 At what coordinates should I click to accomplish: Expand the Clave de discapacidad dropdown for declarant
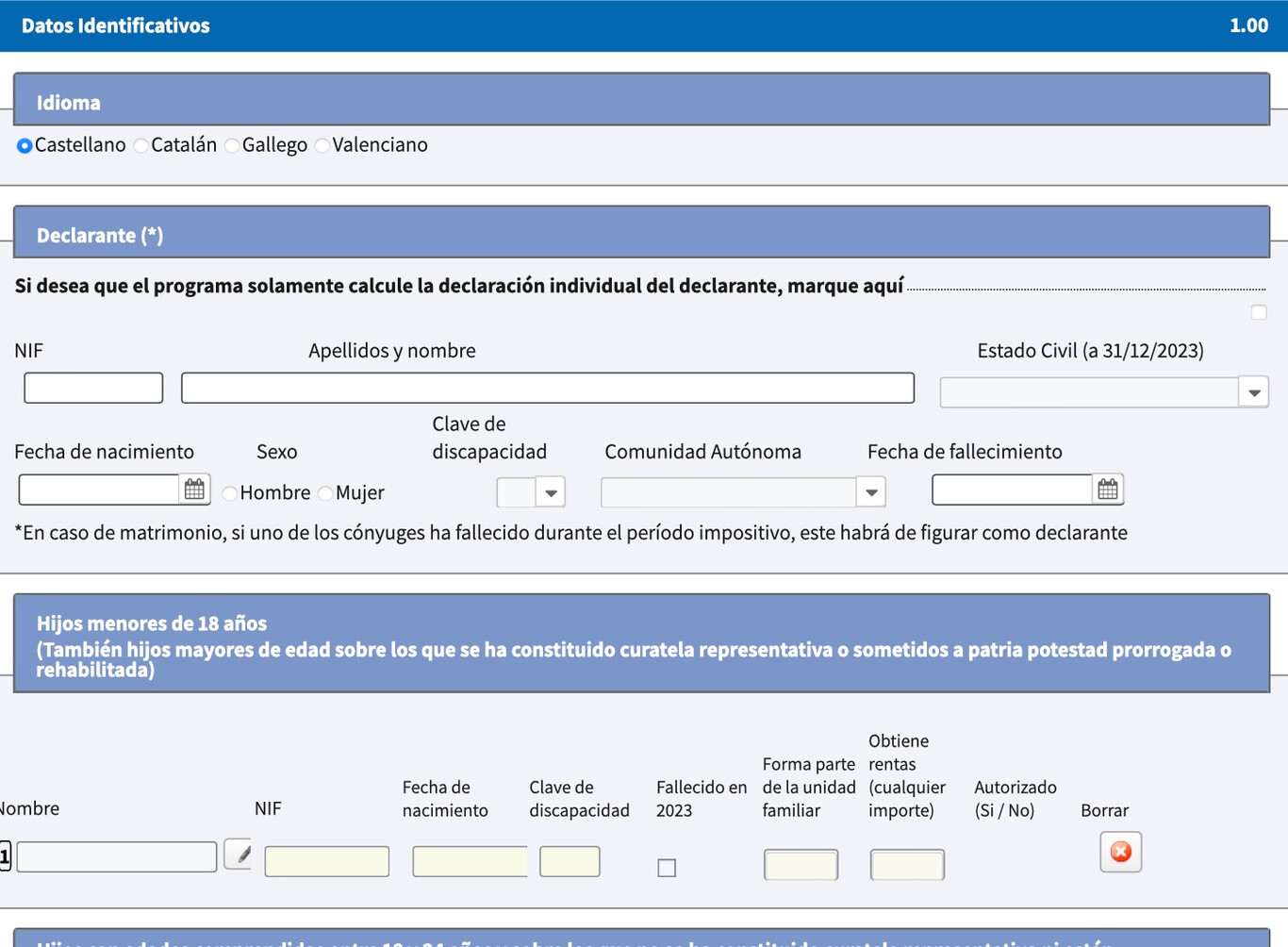[551, 492]
